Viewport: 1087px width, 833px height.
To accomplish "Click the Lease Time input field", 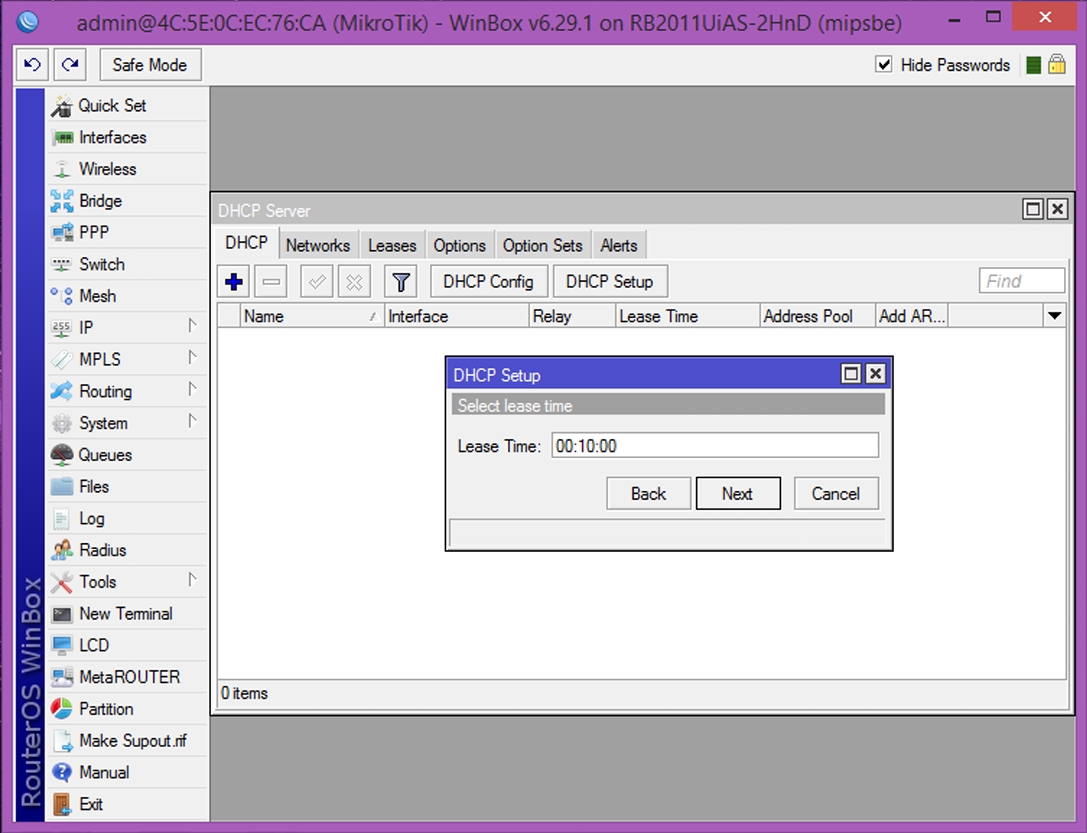I will 715,446.
